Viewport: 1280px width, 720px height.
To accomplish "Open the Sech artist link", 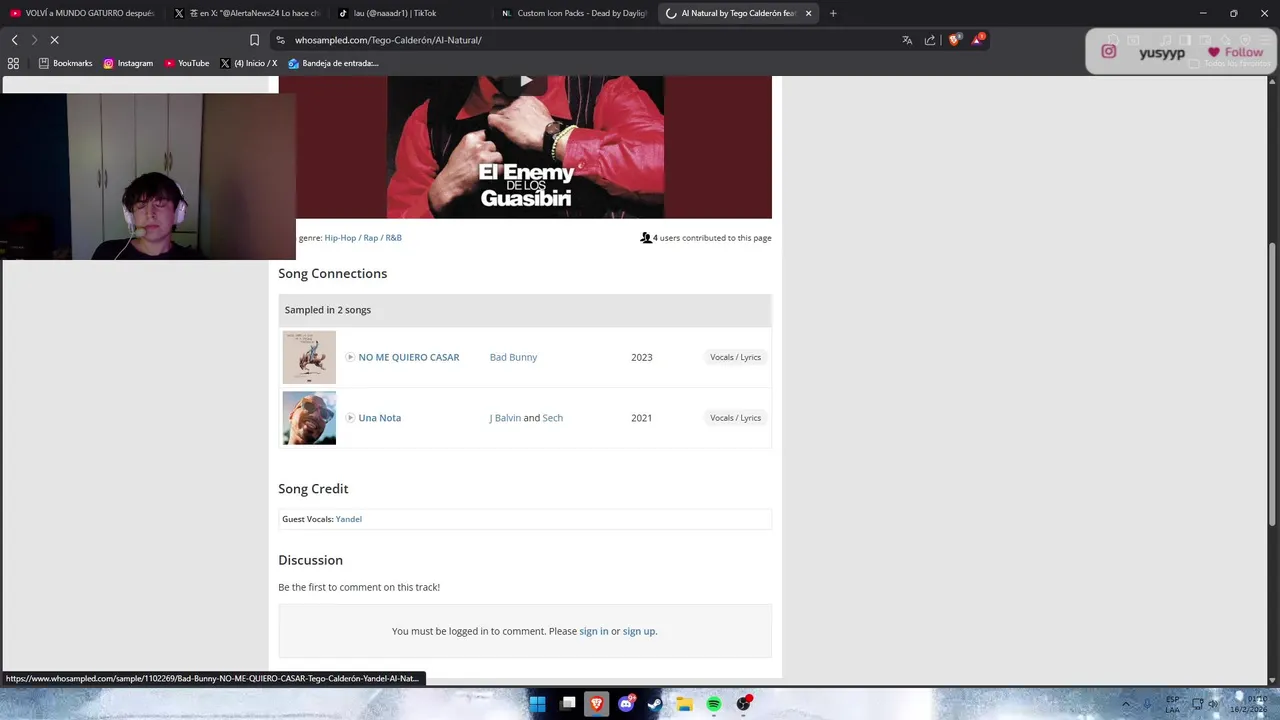I will [x=552, y=418].
